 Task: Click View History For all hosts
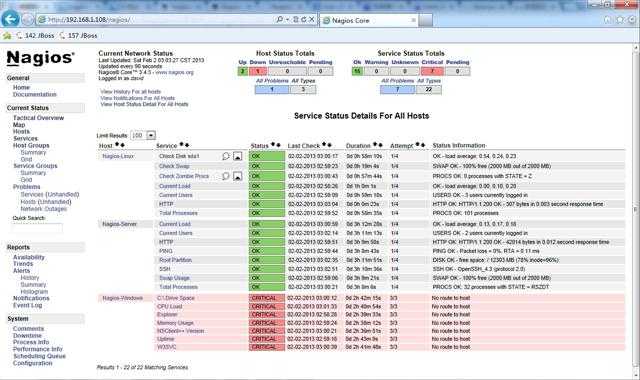click(x=131, y=91)
